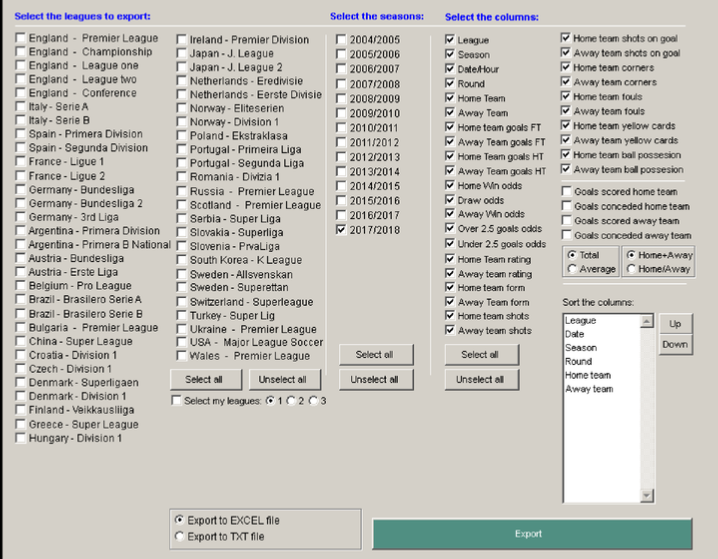
Task: Select Home team in sort list
Action: 588,375
